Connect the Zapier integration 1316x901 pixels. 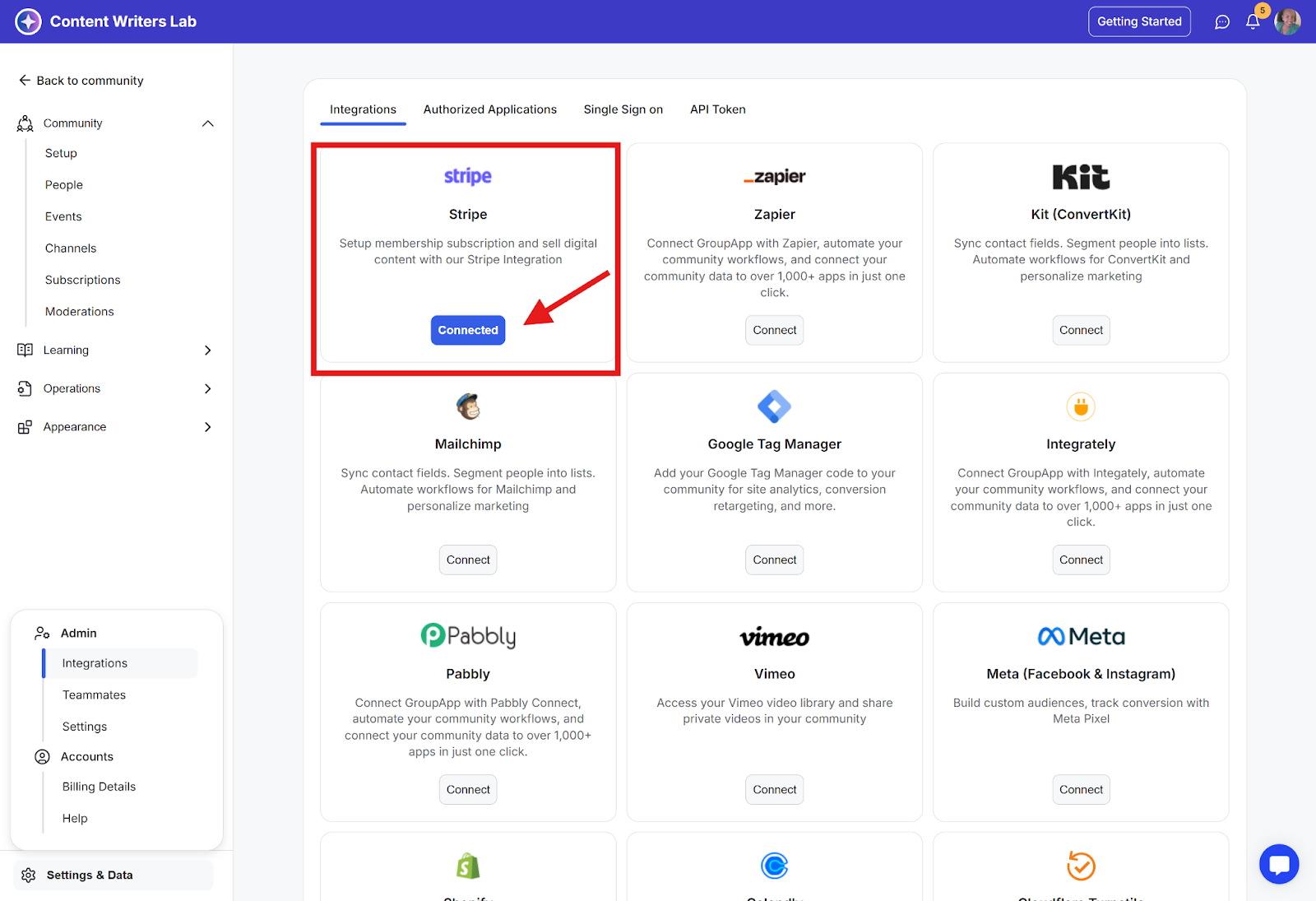click(x=775, y=330)
